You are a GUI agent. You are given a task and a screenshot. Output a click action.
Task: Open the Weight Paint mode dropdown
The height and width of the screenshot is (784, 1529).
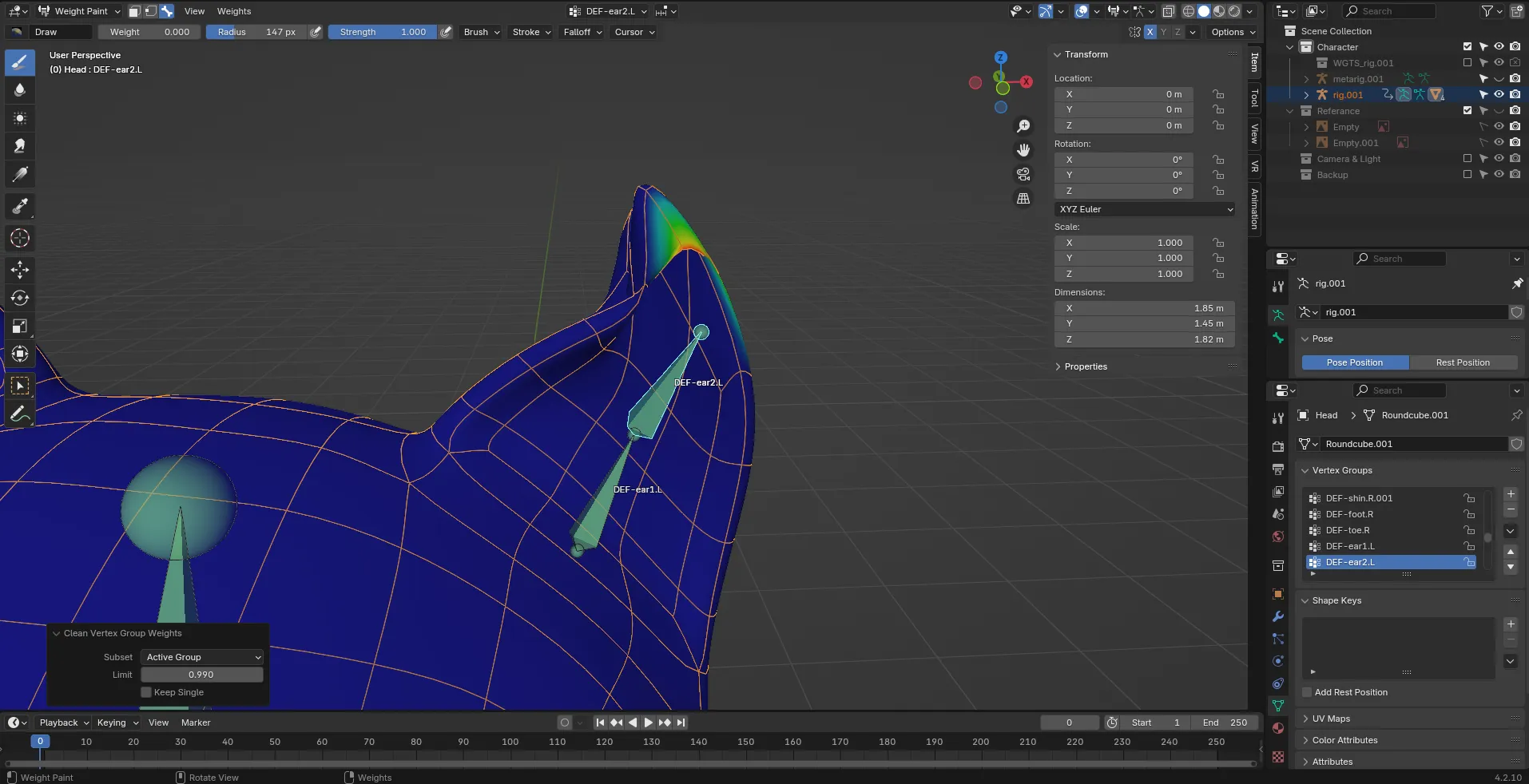[x=79, y=11]
